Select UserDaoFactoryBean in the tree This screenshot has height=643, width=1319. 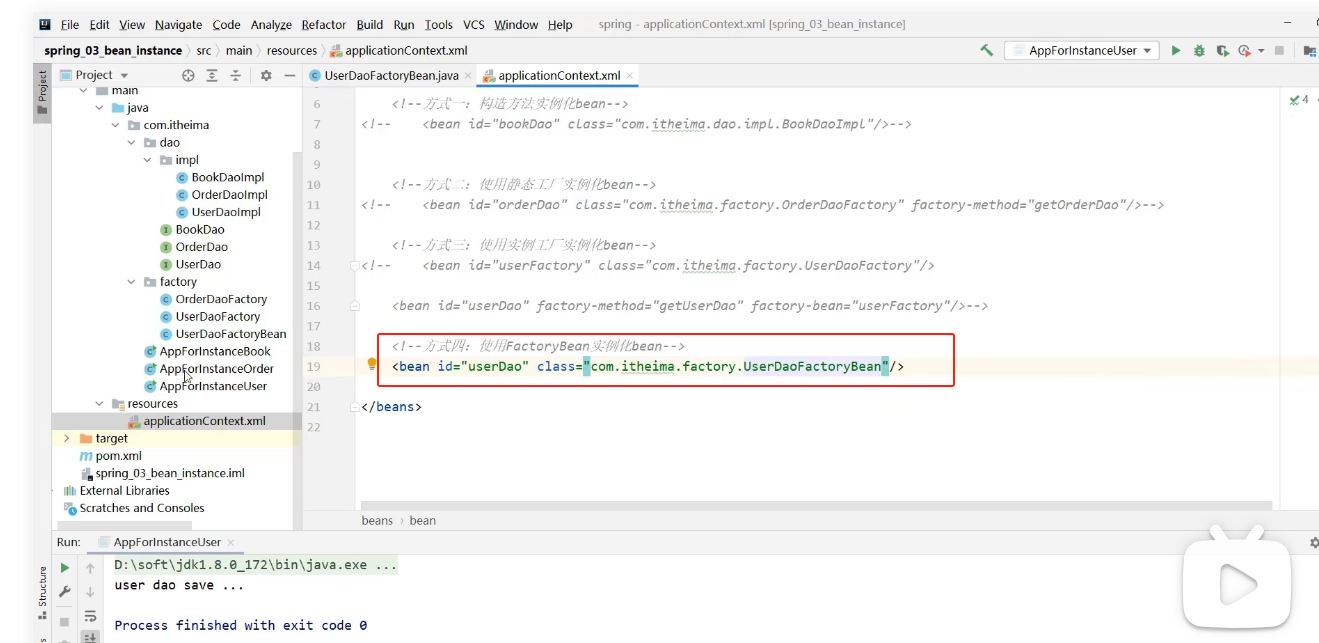[x=223, y=334]
